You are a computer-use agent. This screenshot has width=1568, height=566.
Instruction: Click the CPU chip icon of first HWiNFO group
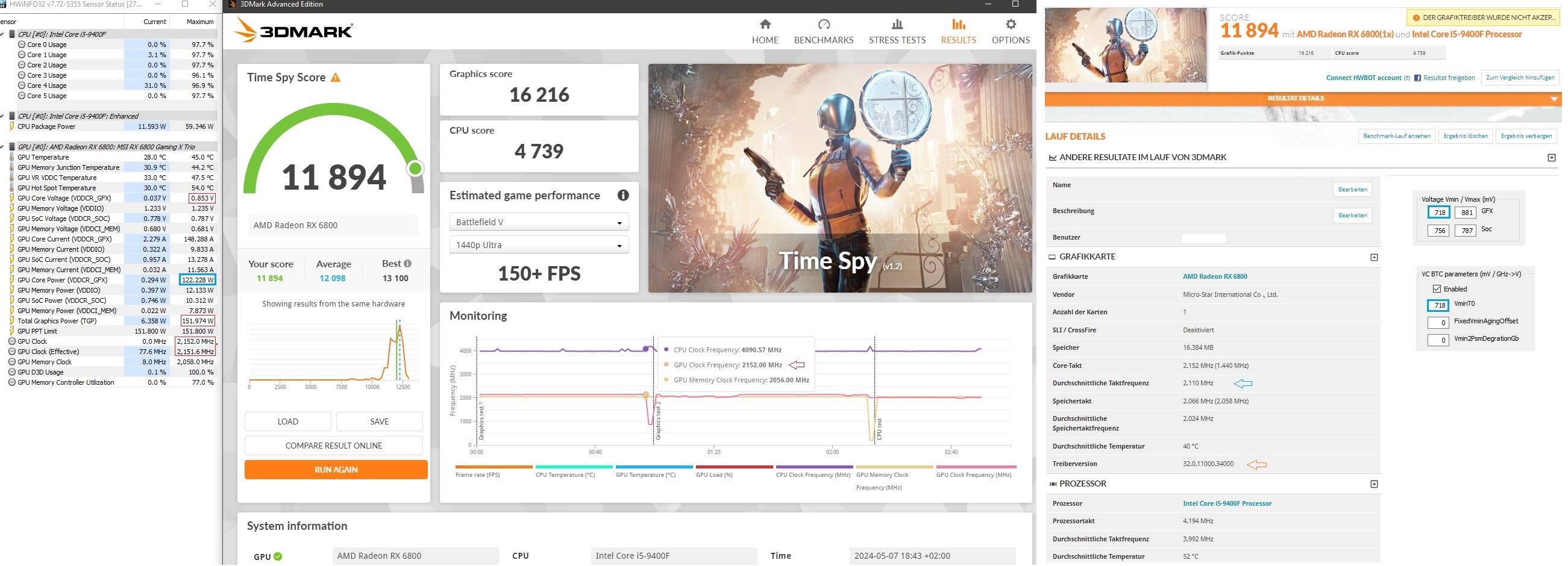(x=12, y=35)
